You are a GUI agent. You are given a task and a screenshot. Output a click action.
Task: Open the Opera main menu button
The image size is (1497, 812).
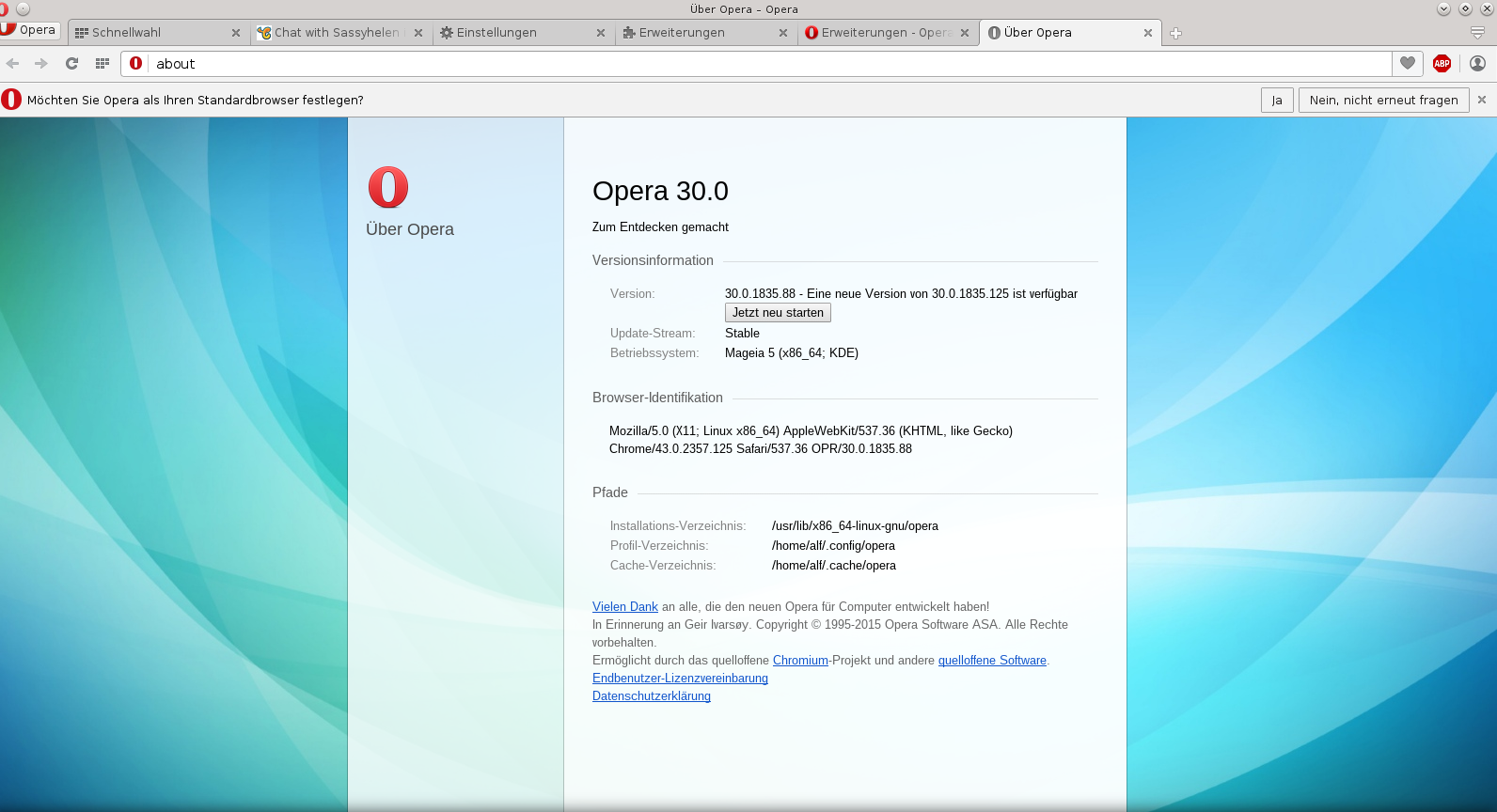pos(30,30)
